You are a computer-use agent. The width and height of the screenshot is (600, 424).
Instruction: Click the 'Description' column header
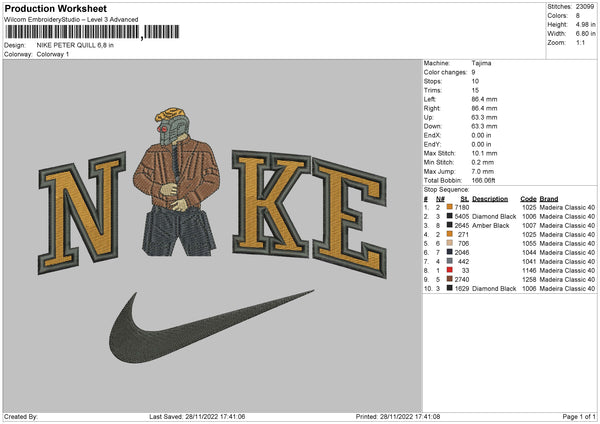pyautogui.click(x=490, y=199)
